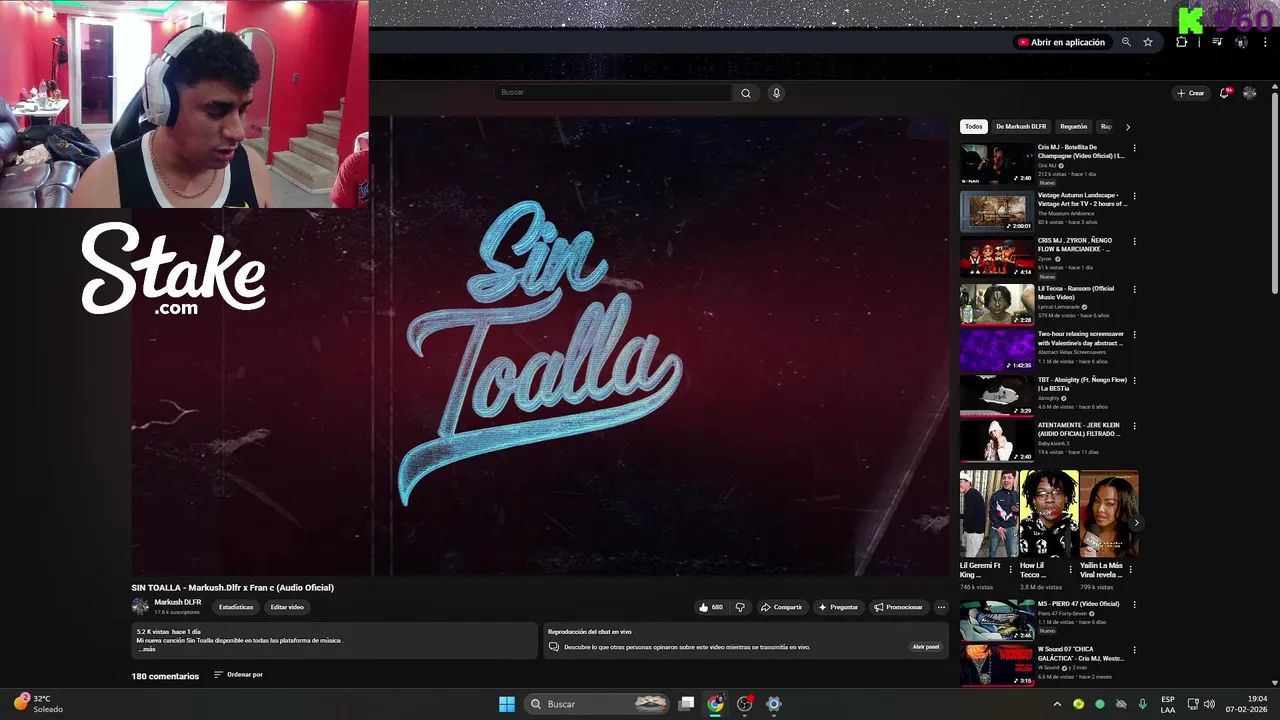
Task: Select the "Reguetón" filter chip
Action: point(1074,127)
